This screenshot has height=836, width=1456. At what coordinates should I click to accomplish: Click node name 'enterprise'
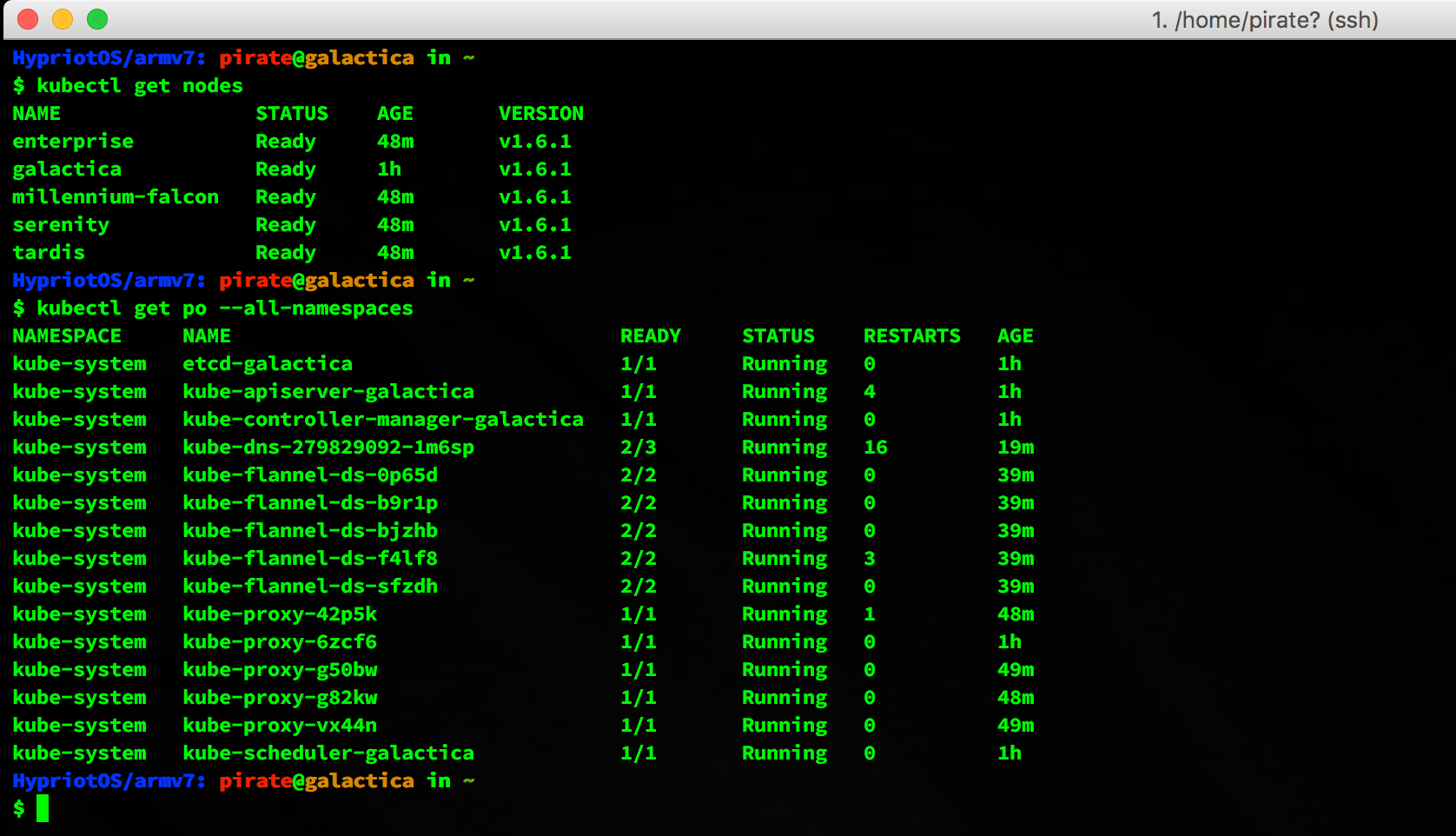pos(73,142)
